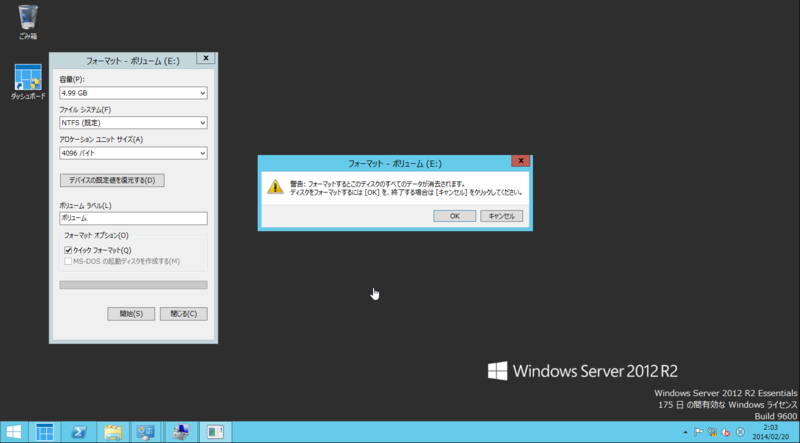Click the 閉じる(C) button
The image size is (800, 443).
point(184,314)
